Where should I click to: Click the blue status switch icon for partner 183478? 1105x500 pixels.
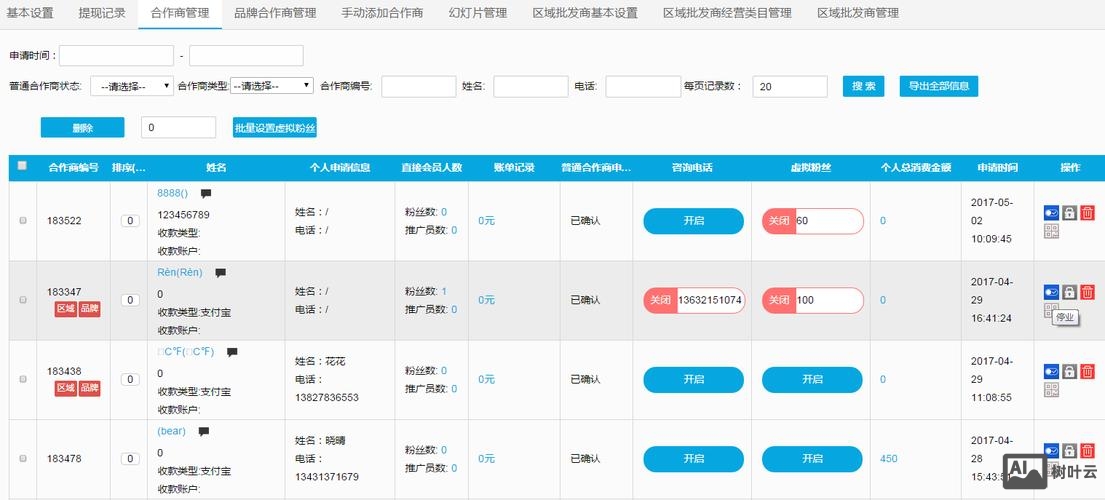[1051, 450]
